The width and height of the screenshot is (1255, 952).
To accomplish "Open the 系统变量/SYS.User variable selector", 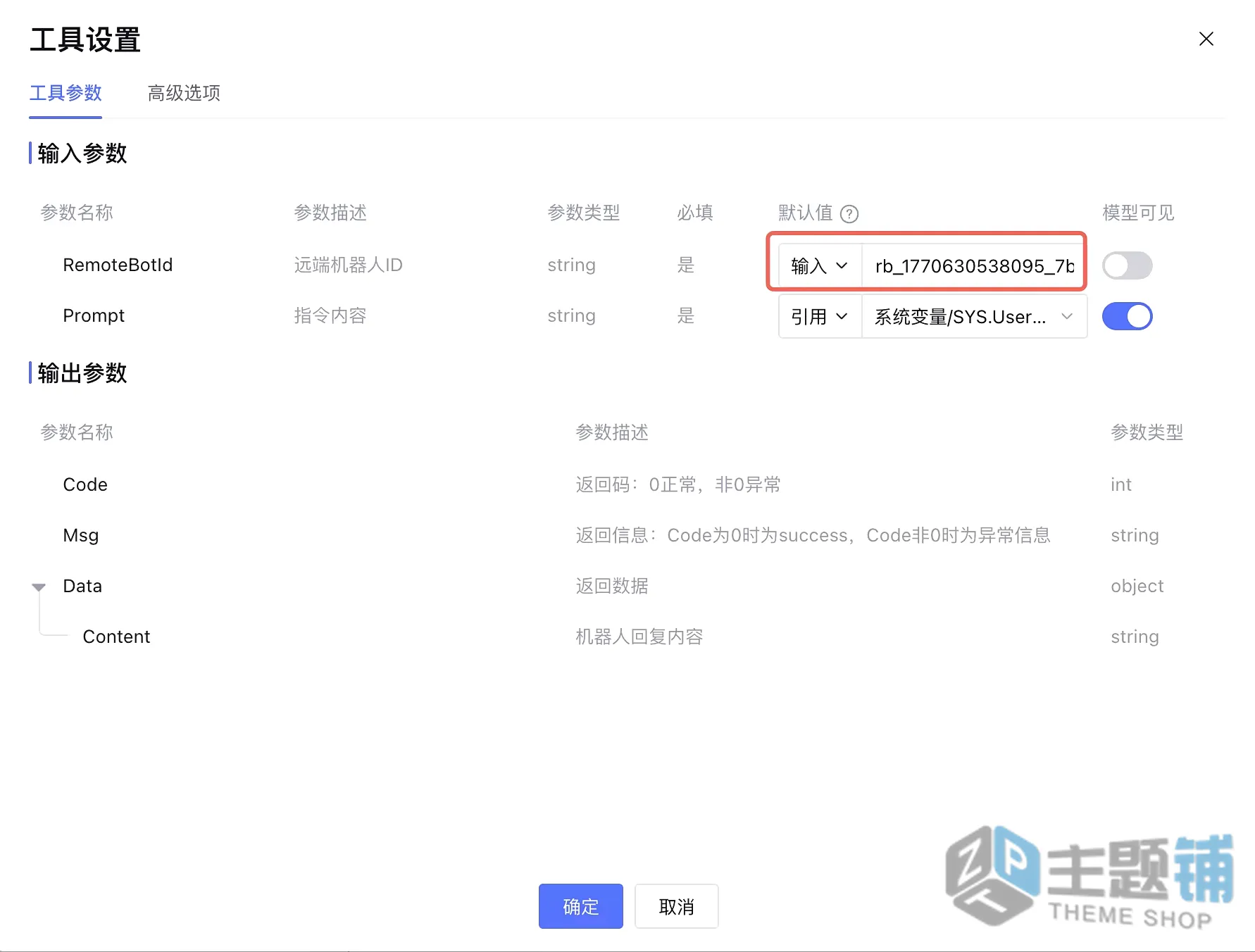I will click(975, 317).
